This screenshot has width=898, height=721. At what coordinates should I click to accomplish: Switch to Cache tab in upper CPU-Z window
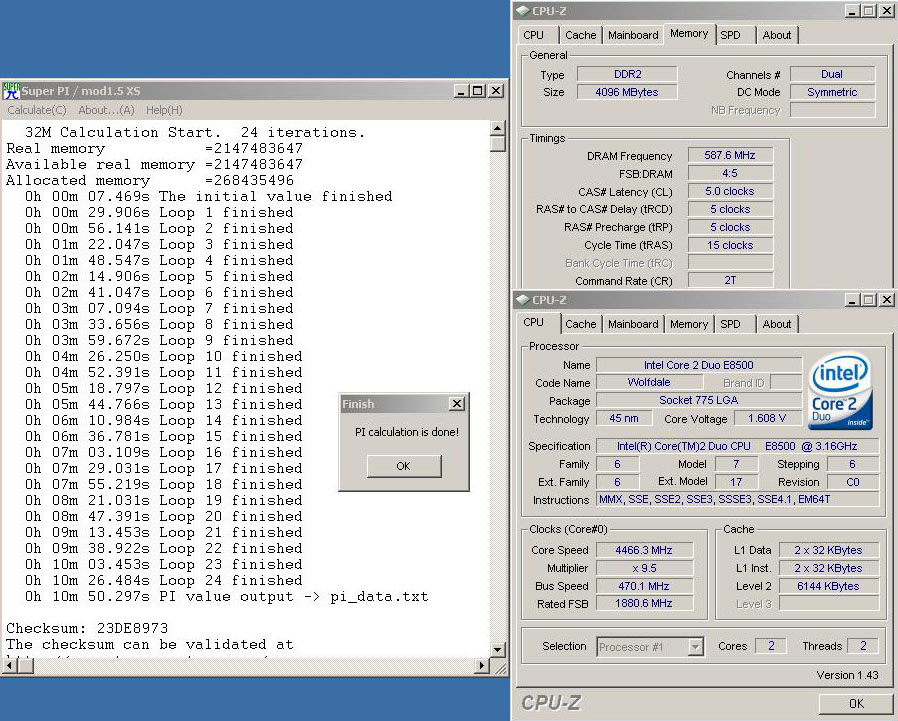point(581,35)
